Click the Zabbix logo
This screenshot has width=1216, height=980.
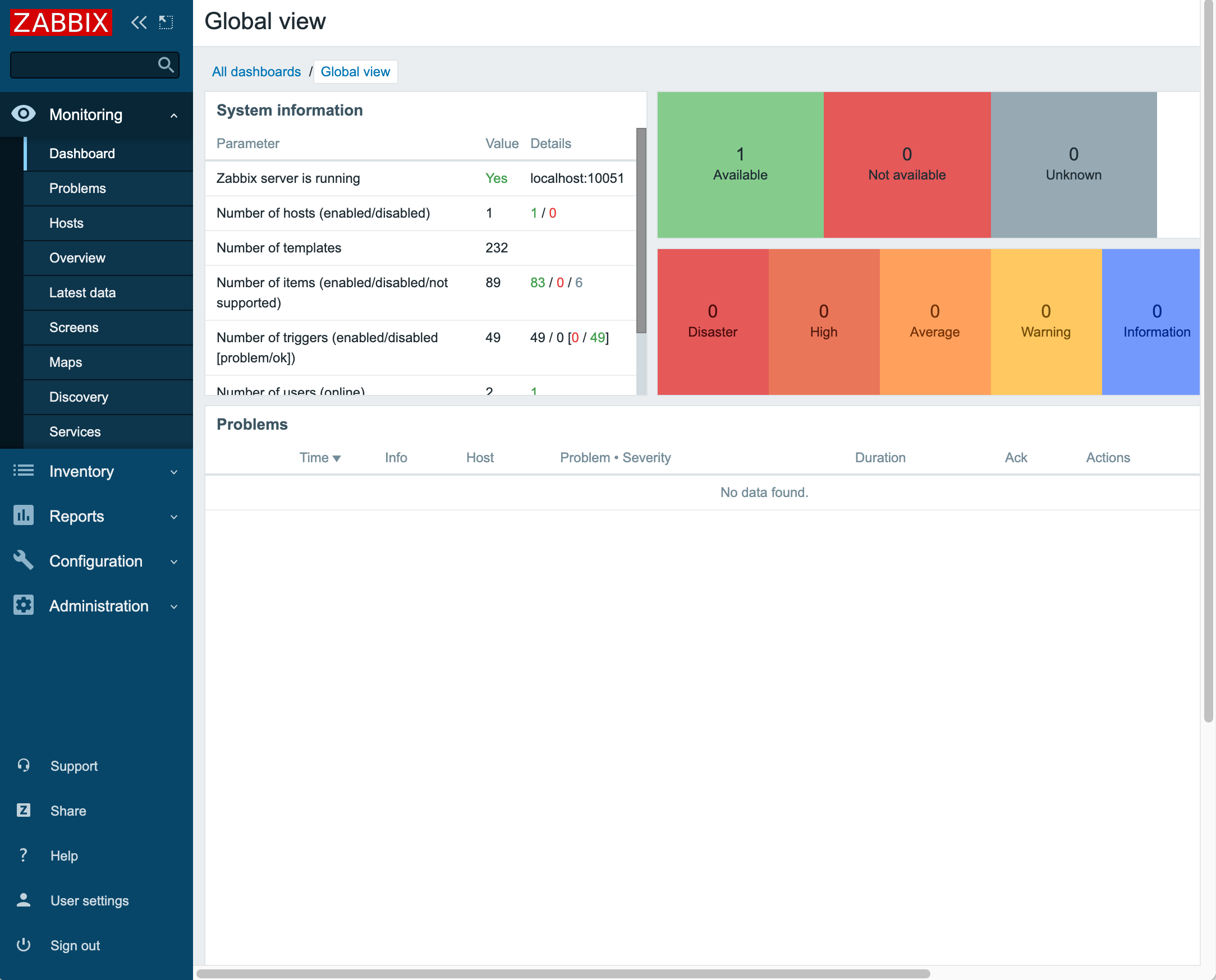(x=61, y=22)
